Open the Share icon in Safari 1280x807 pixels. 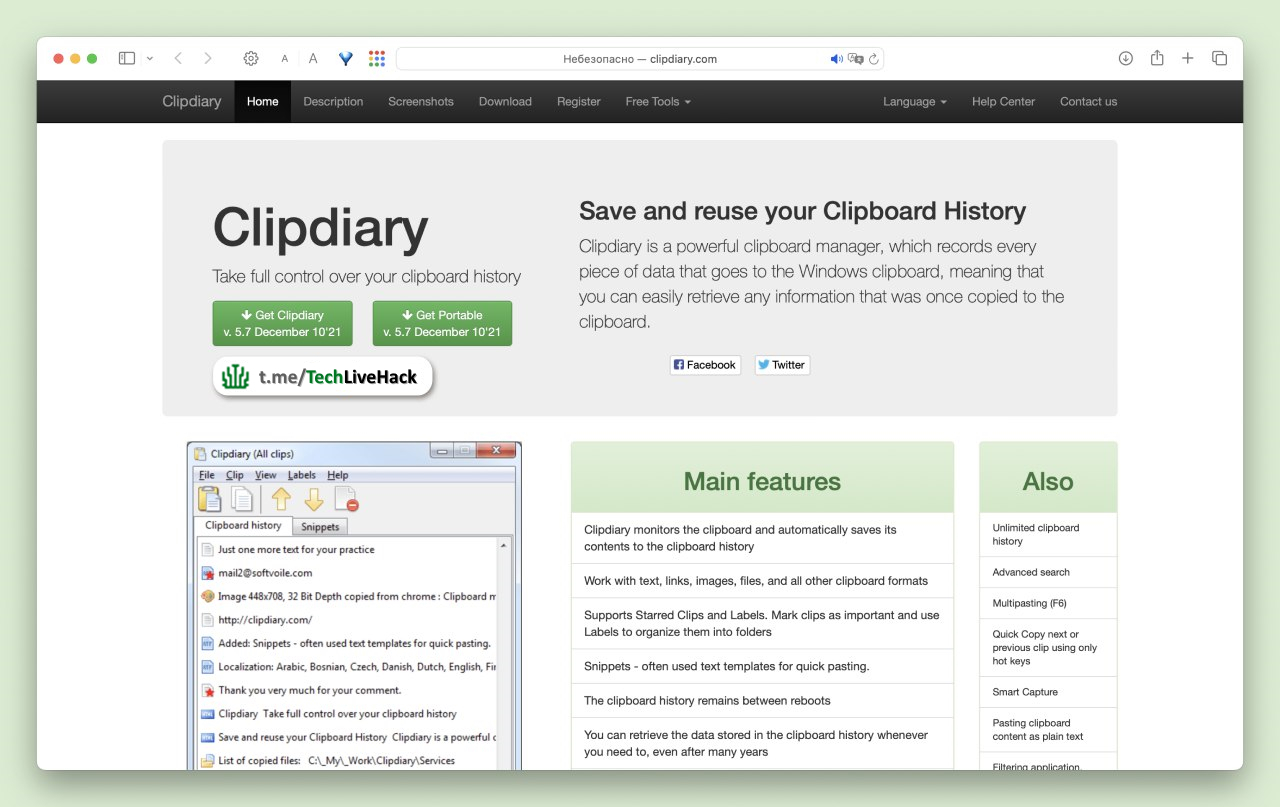point(1157,58)
